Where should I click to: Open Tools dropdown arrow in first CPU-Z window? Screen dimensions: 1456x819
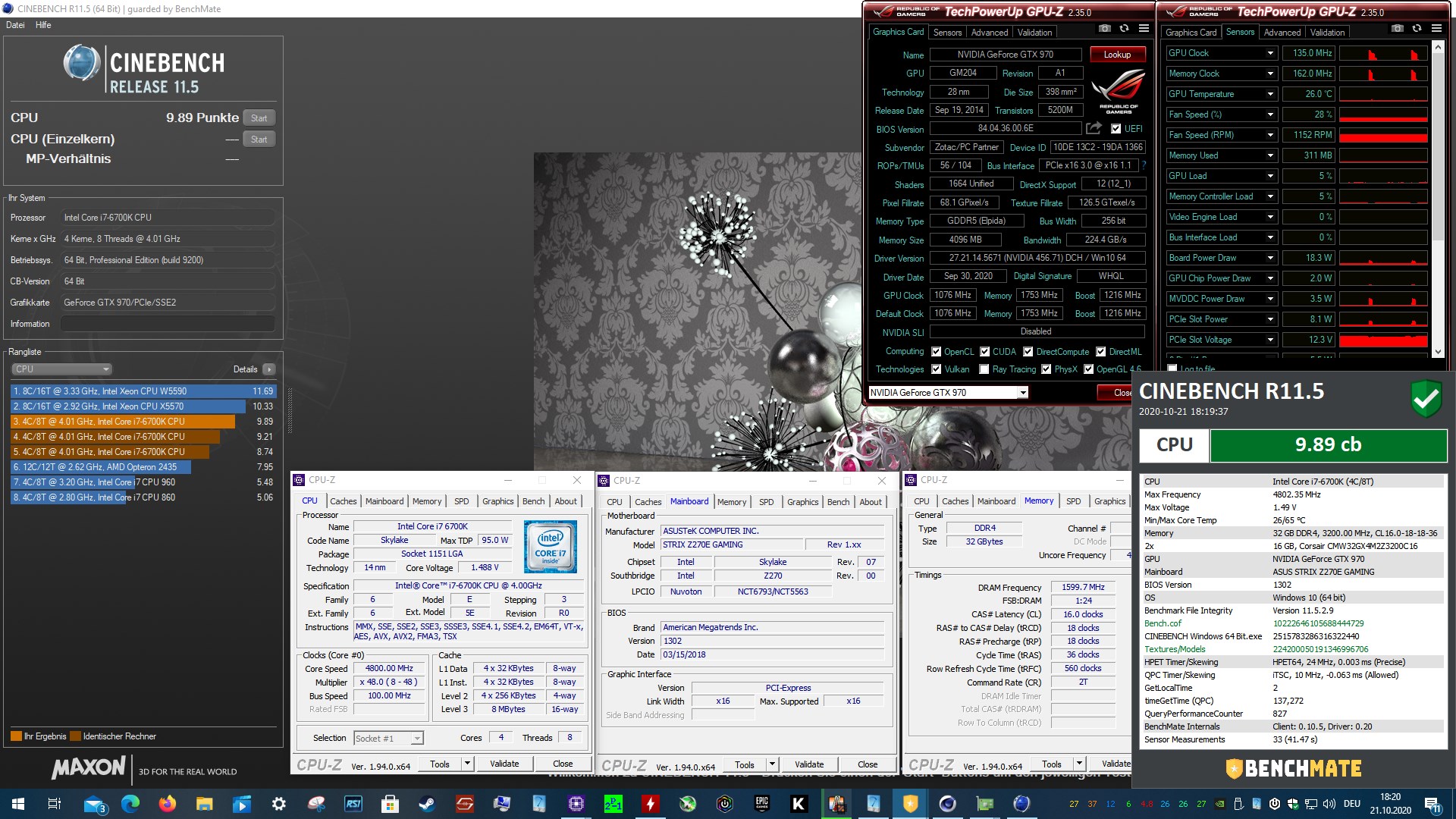[x=467, y=764]
